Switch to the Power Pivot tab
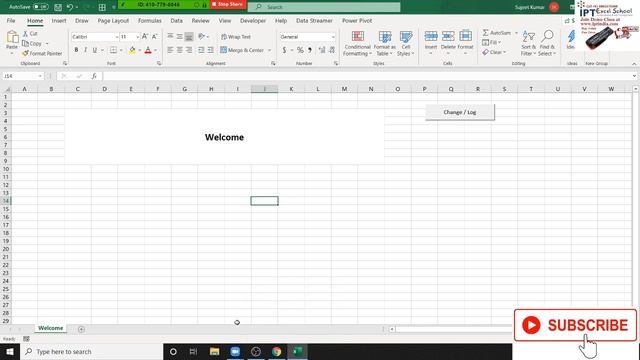The image size is (640, 360). (357, 20)
